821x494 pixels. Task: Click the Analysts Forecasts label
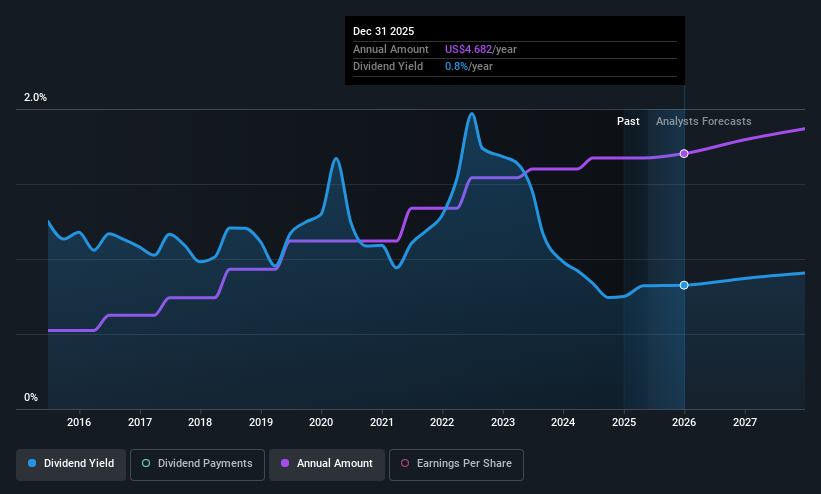[x=703, y=121]
